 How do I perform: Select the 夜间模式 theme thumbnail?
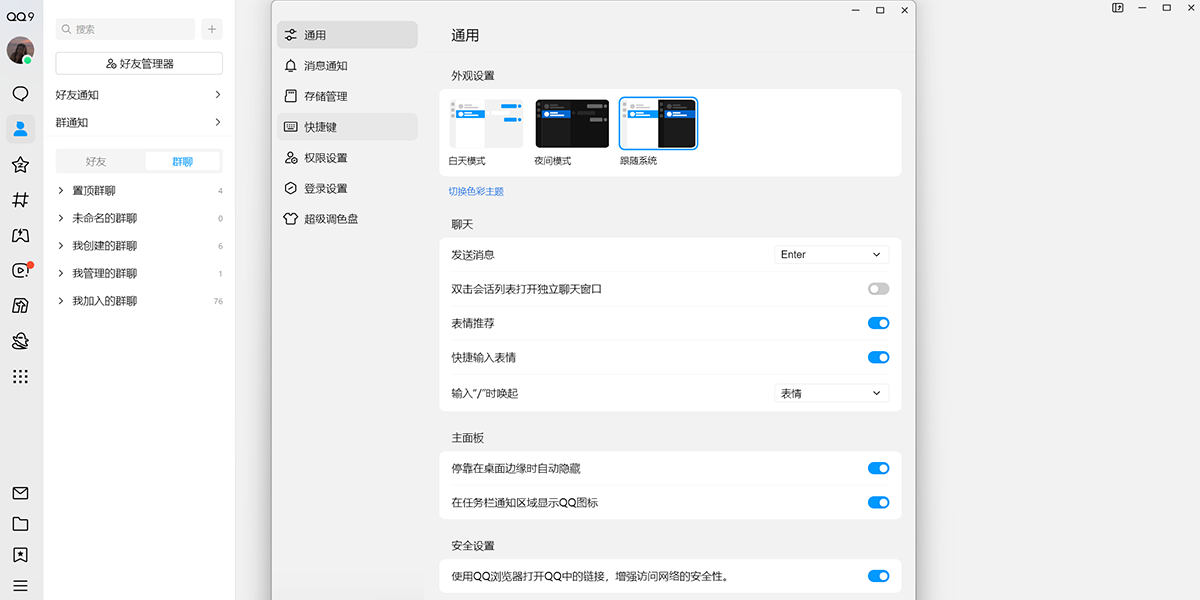[x=571, y=123]
